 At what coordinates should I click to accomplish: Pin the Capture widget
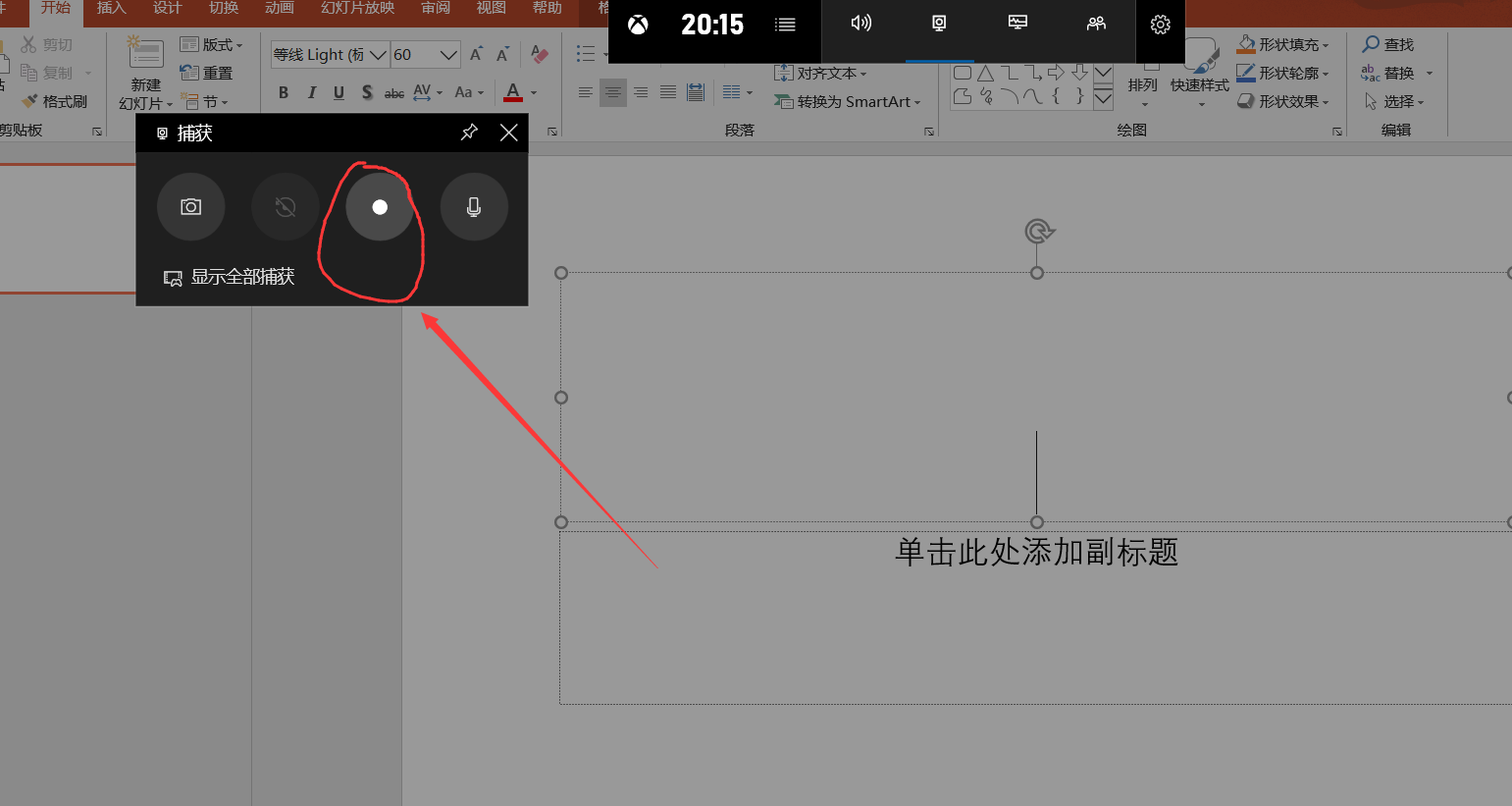[469, 133]
